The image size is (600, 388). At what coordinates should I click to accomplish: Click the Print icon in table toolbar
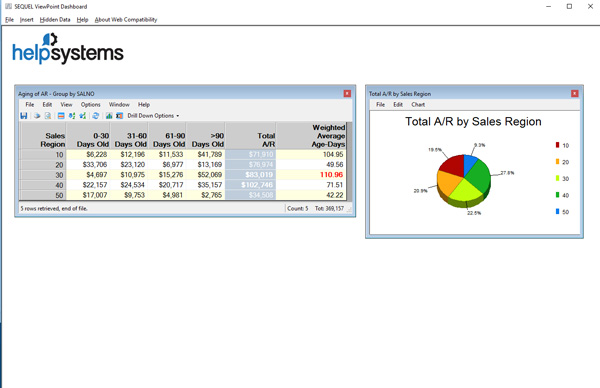point(37,116)
